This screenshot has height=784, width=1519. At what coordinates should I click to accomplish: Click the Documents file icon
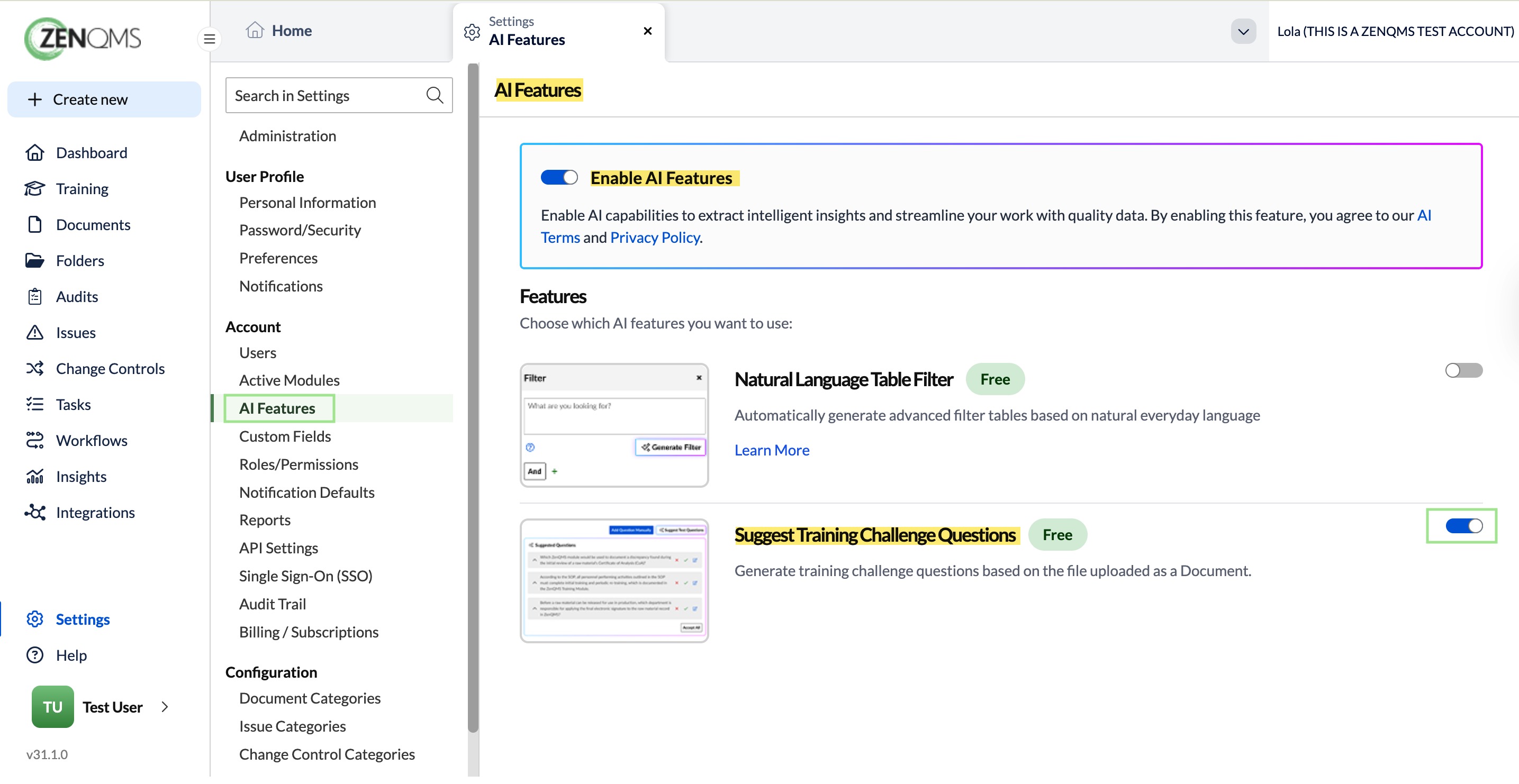[x=35, y=225]
